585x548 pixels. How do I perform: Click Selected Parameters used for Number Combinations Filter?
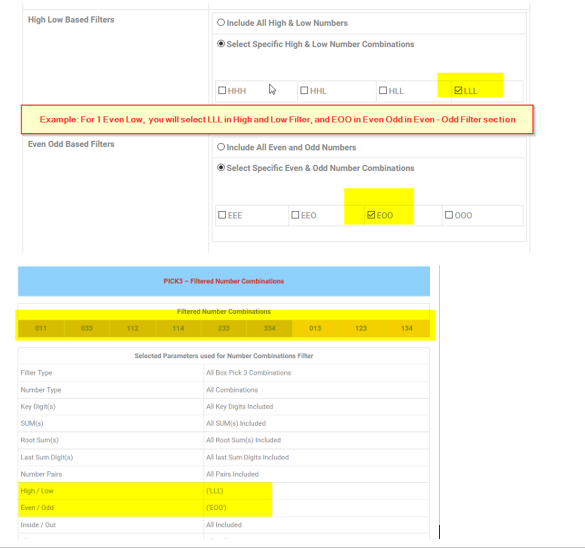[x=224, y=356]
